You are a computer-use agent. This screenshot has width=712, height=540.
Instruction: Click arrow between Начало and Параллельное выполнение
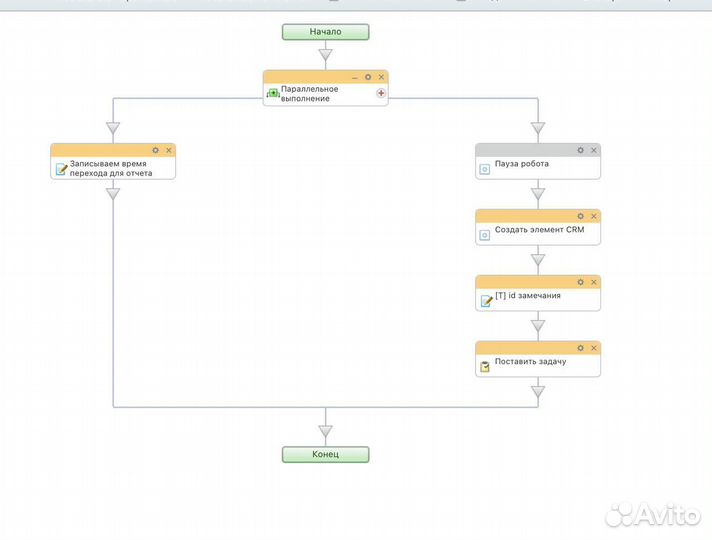click(325, 55)
